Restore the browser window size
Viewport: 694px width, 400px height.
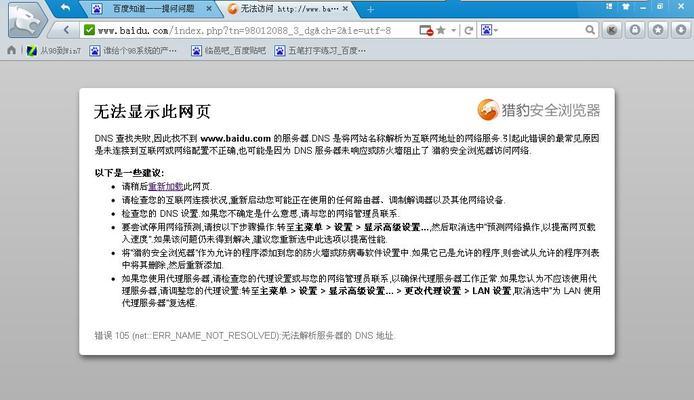(660, 7)
